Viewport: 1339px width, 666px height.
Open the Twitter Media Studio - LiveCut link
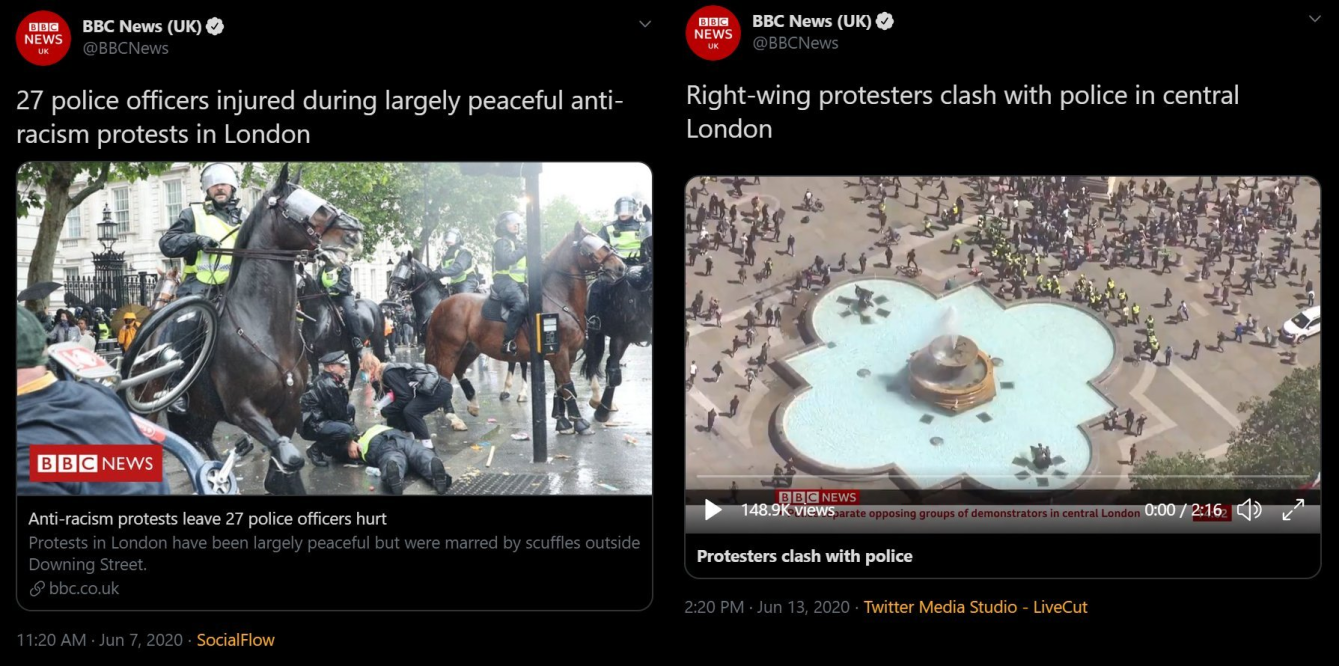[975, 607]
